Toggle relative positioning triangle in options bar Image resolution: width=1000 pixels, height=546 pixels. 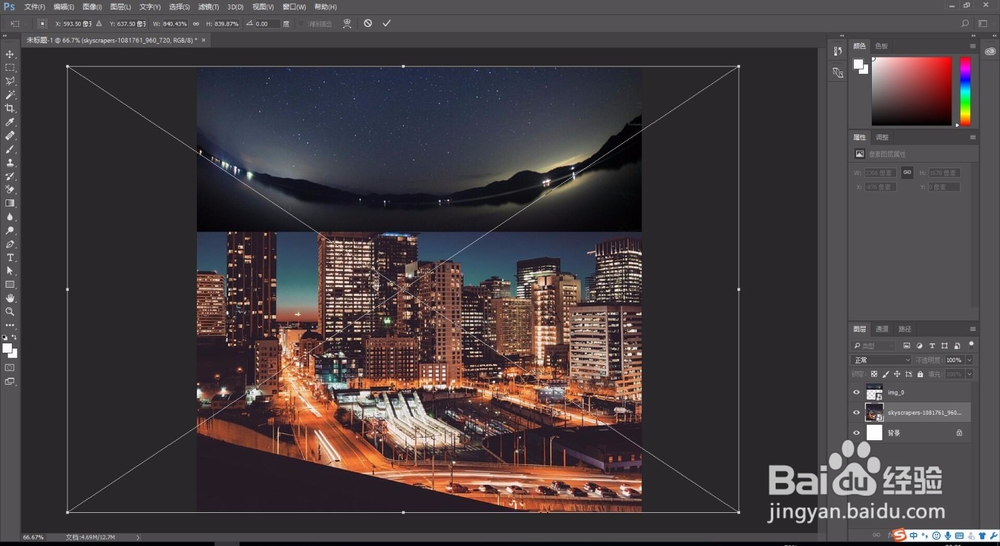(x=99, y=24)
